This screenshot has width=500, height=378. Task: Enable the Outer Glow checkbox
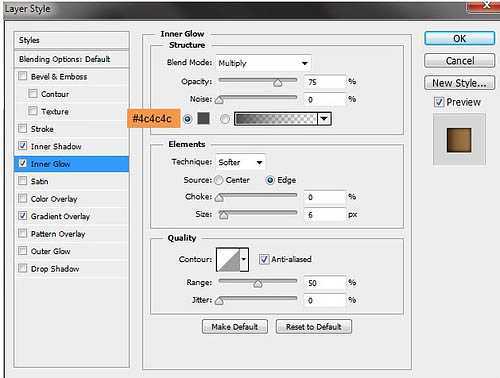[x=22, y=251]
